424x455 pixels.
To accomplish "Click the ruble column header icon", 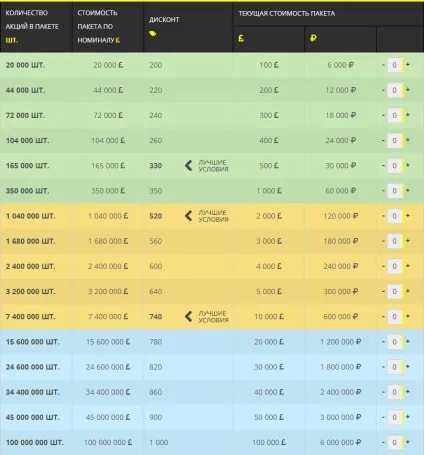I will pyautogui.click(x=313, y=38).
